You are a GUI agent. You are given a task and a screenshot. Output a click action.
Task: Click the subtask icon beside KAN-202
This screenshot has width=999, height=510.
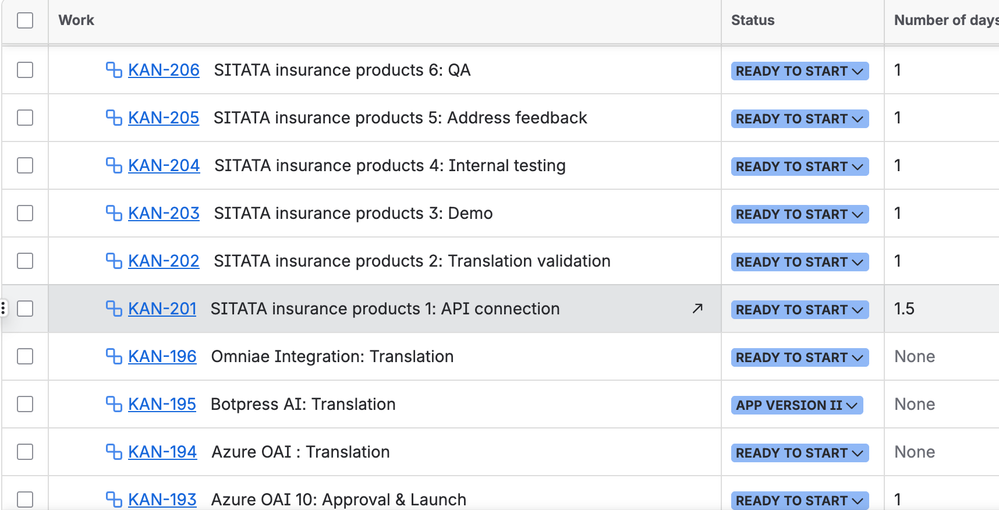point(114,261)
